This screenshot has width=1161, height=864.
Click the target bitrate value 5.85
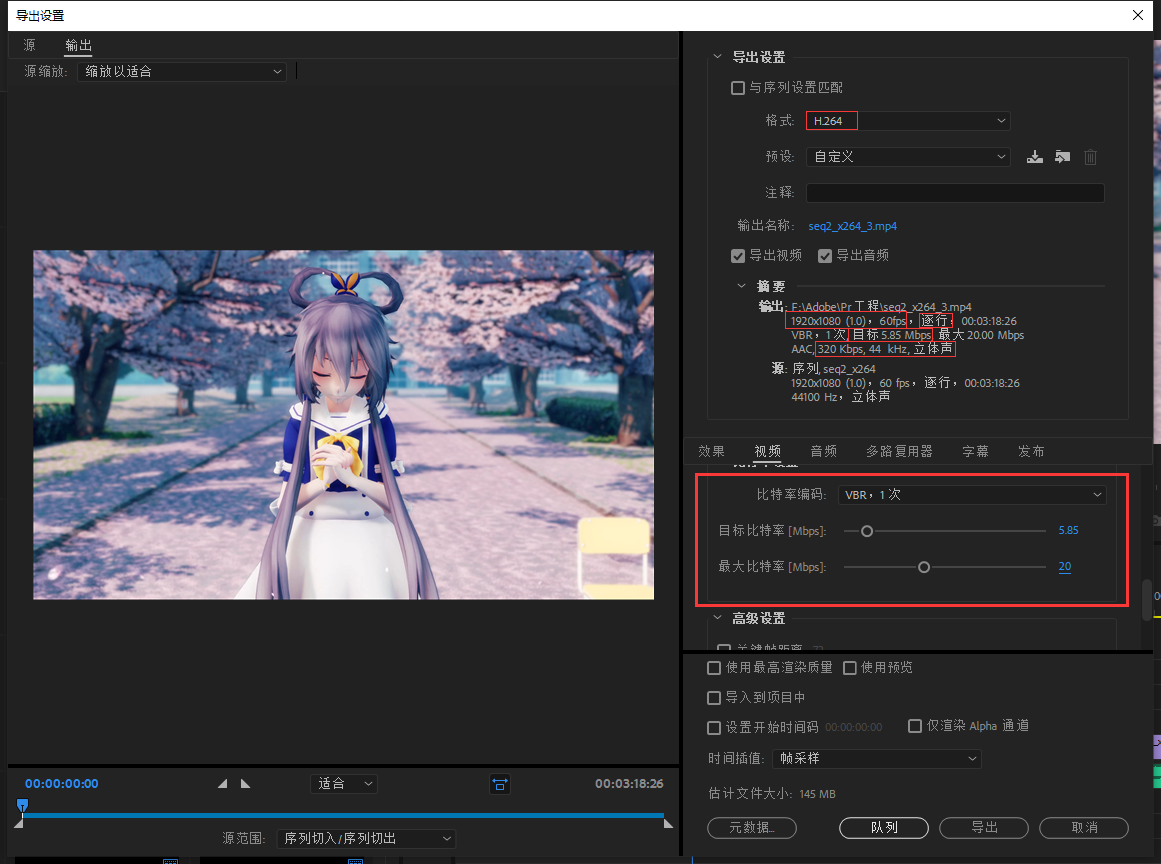click(x=1068, y=530)
